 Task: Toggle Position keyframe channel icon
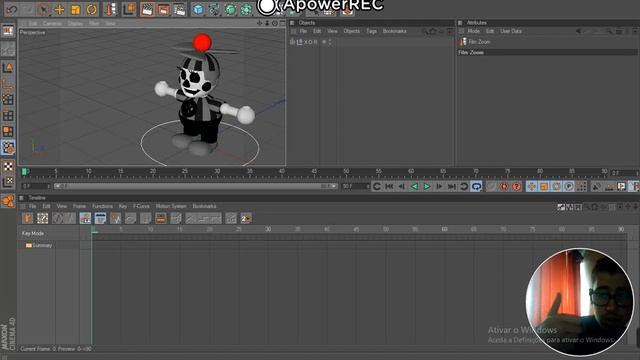pyautogui.click(x=531, y=187)
